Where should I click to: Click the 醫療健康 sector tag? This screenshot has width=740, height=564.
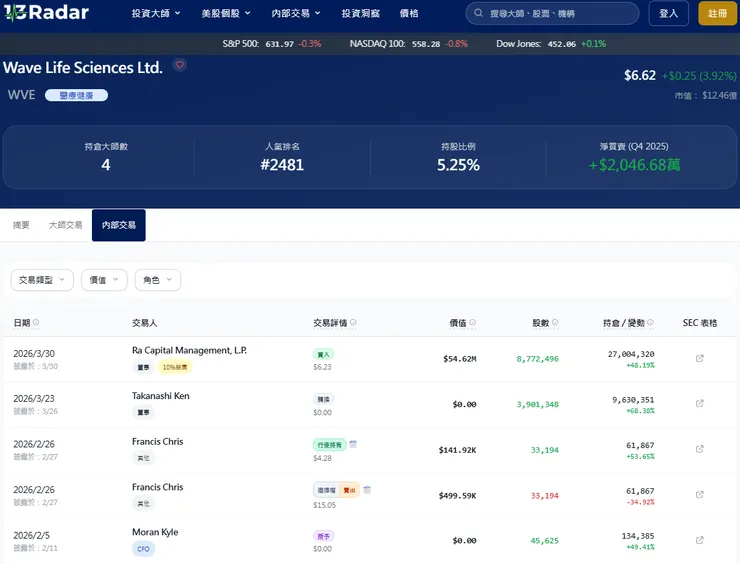(76, 95)
